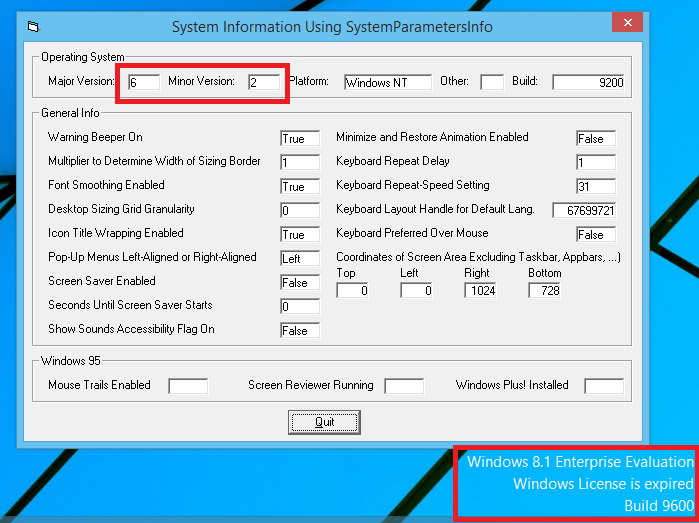
Task: Click the 'Keyboard Preferred Over Mouse' label
Action: pos(412,233)
